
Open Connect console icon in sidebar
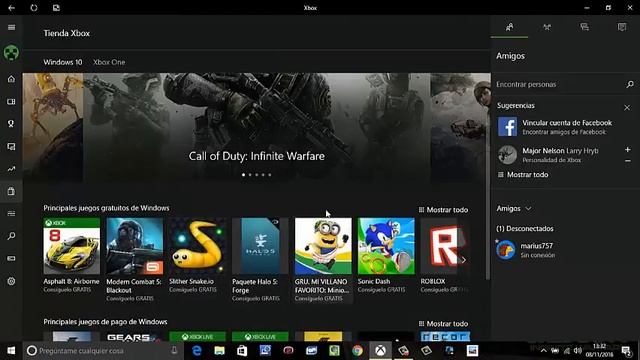pos(11,258)
